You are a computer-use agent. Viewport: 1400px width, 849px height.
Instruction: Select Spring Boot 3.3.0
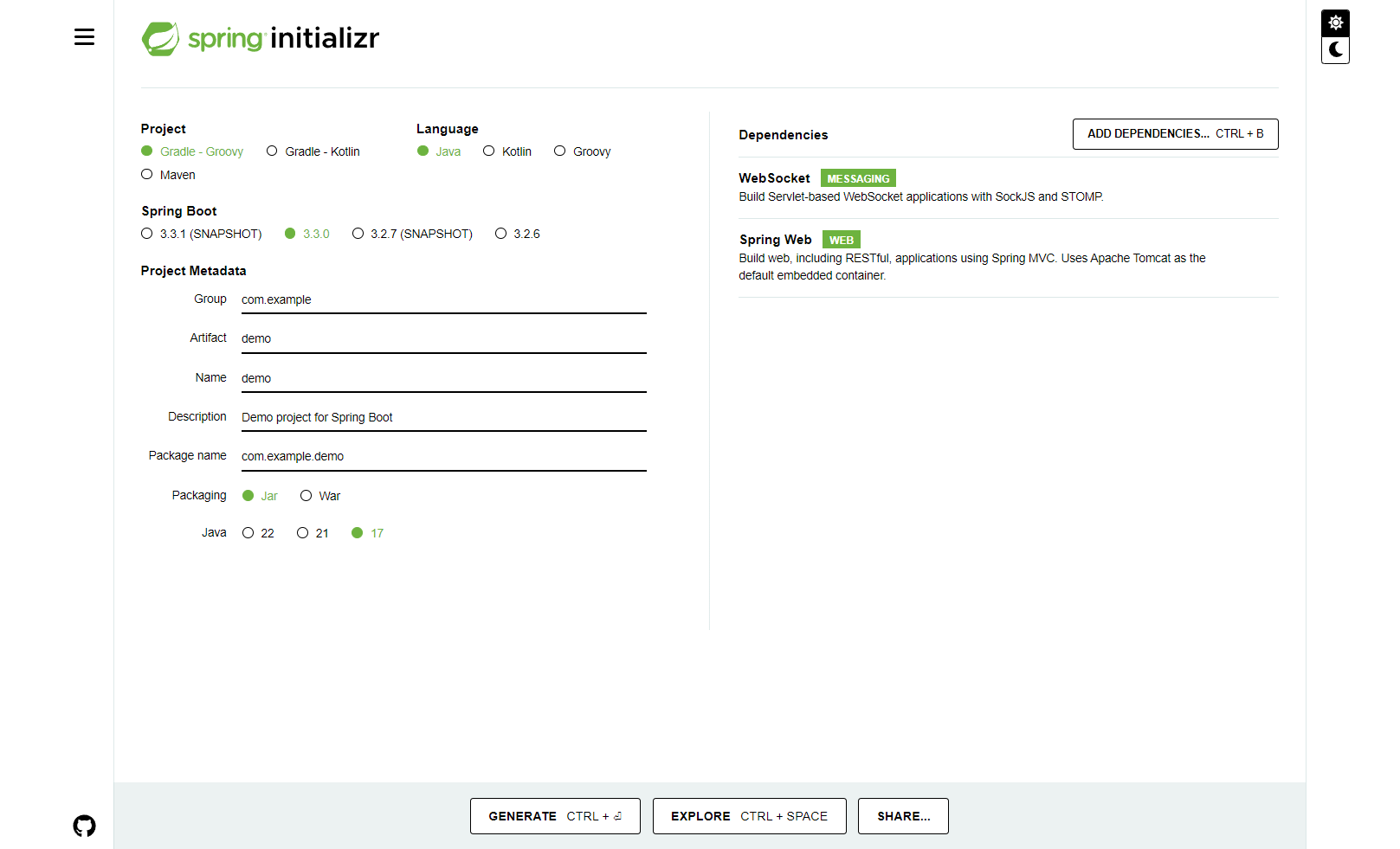(307, 234)
